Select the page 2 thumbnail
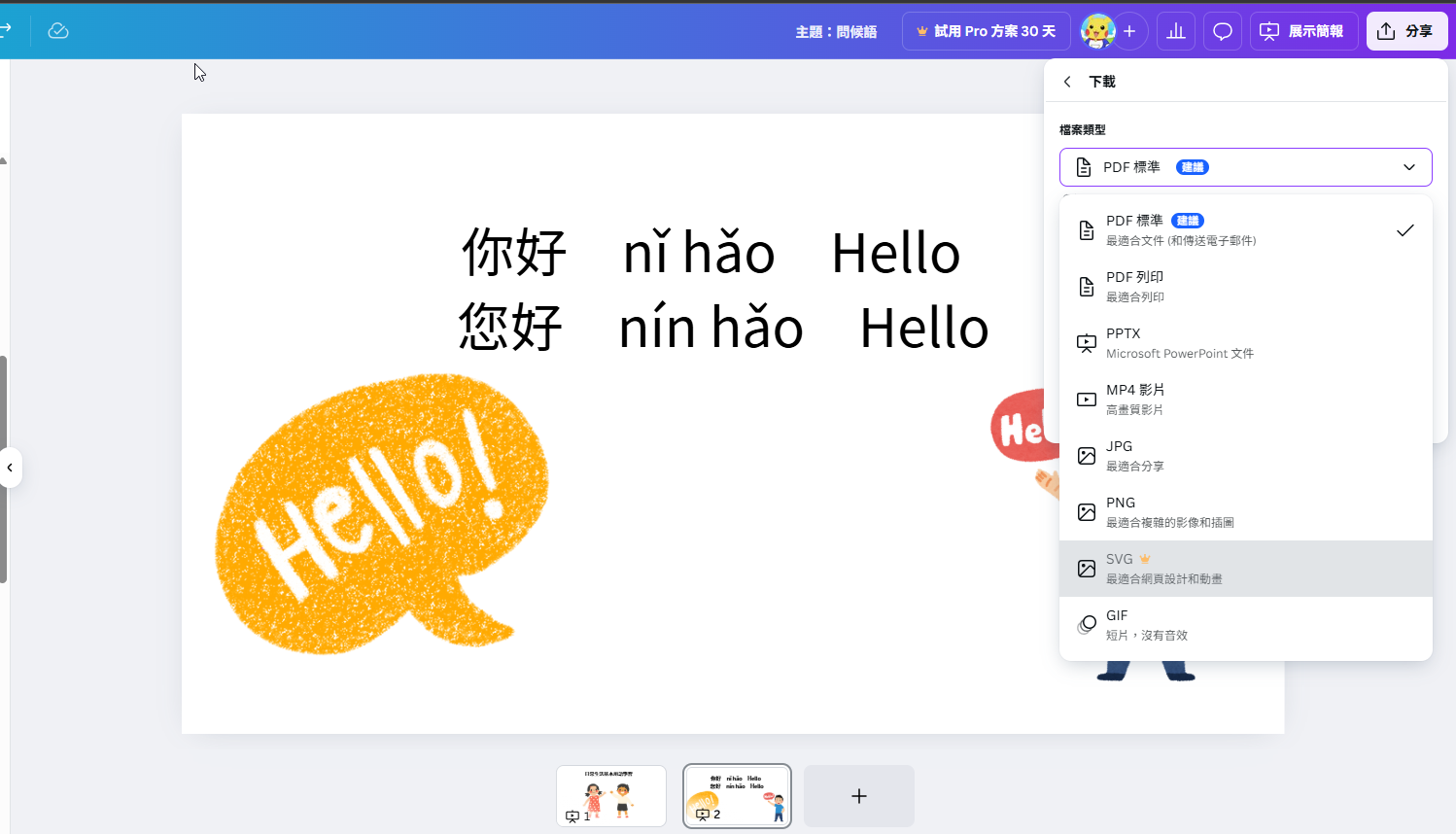The image size is (1456, 834). [x=737, y=795]
